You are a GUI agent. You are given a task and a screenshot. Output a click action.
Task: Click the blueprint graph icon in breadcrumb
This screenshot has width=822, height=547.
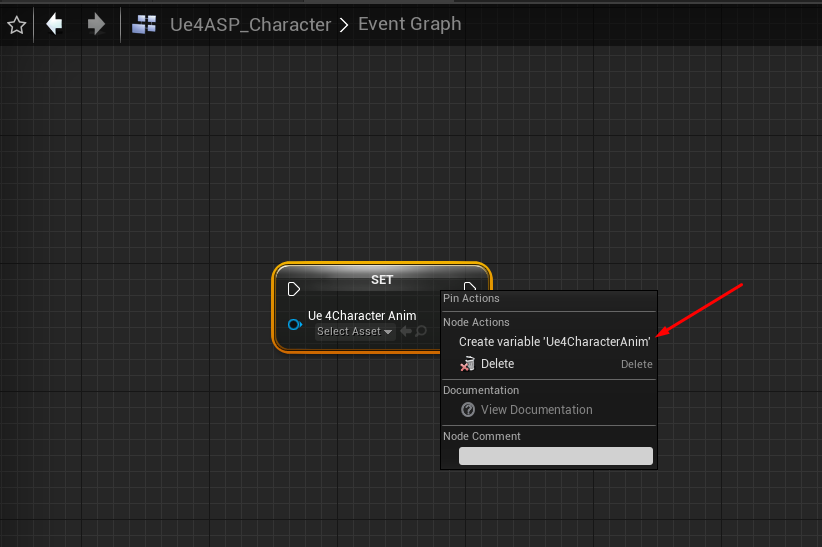tap(144, 24)
